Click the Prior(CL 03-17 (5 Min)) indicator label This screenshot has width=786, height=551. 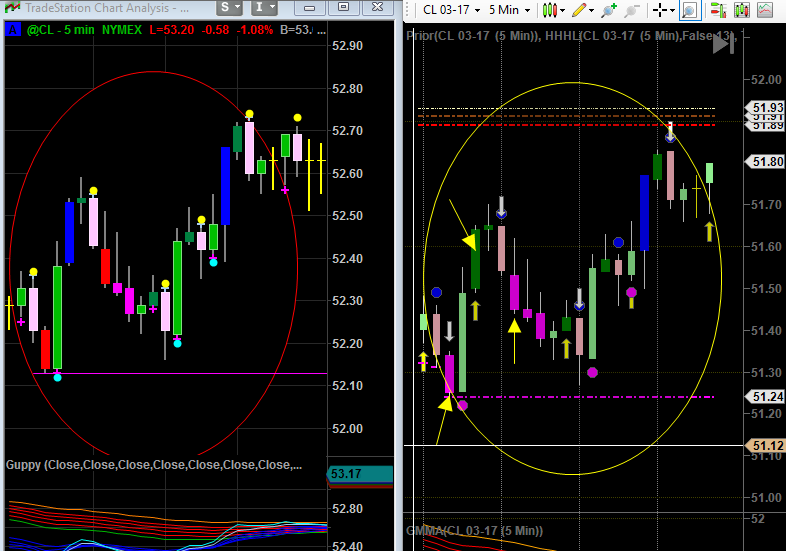tap(473, 36)
